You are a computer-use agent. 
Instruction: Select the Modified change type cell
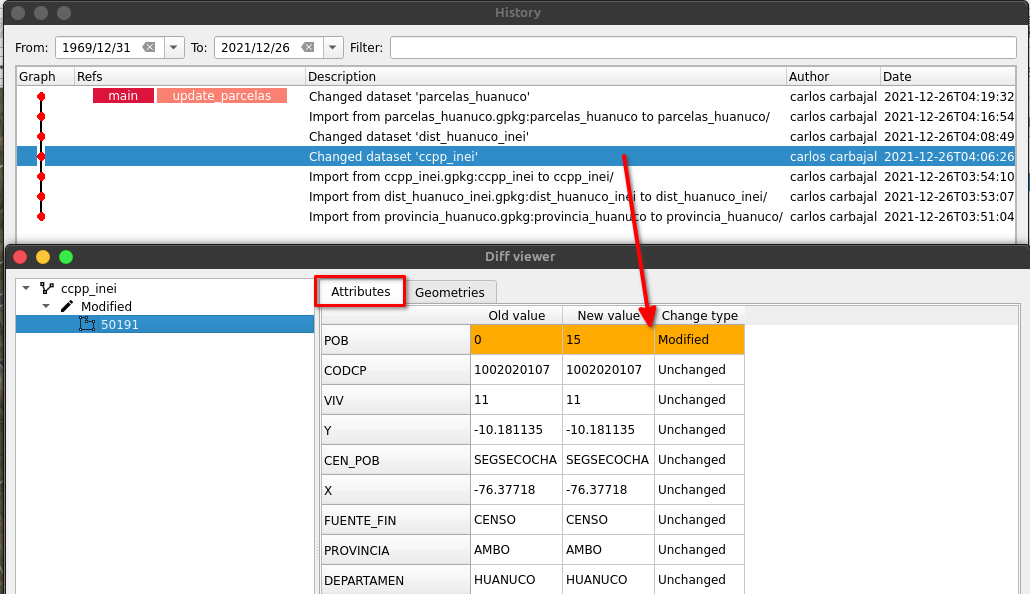pos(700,340)
